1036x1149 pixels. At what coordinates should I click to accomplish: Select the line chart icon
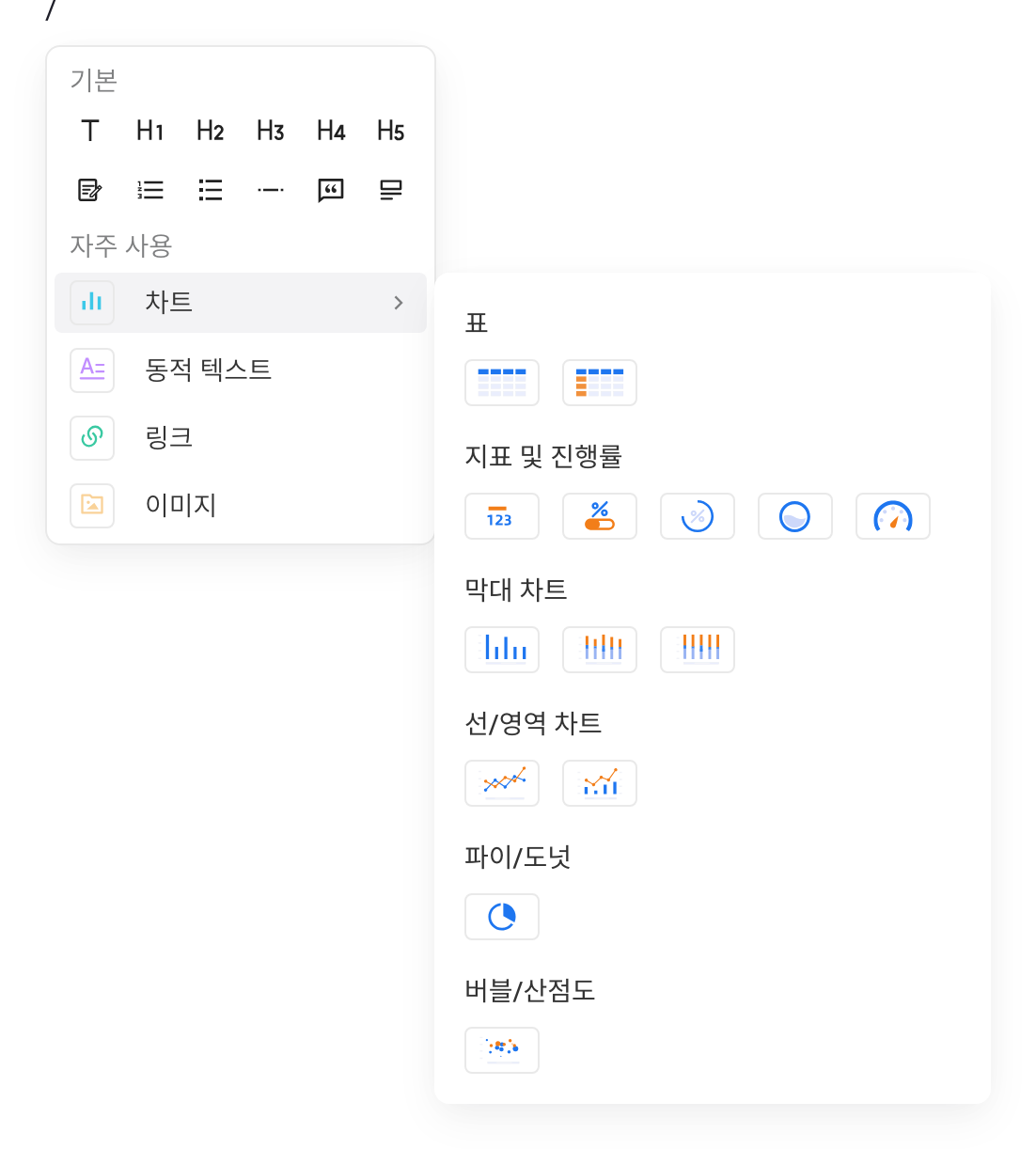(x=502, y=783)
